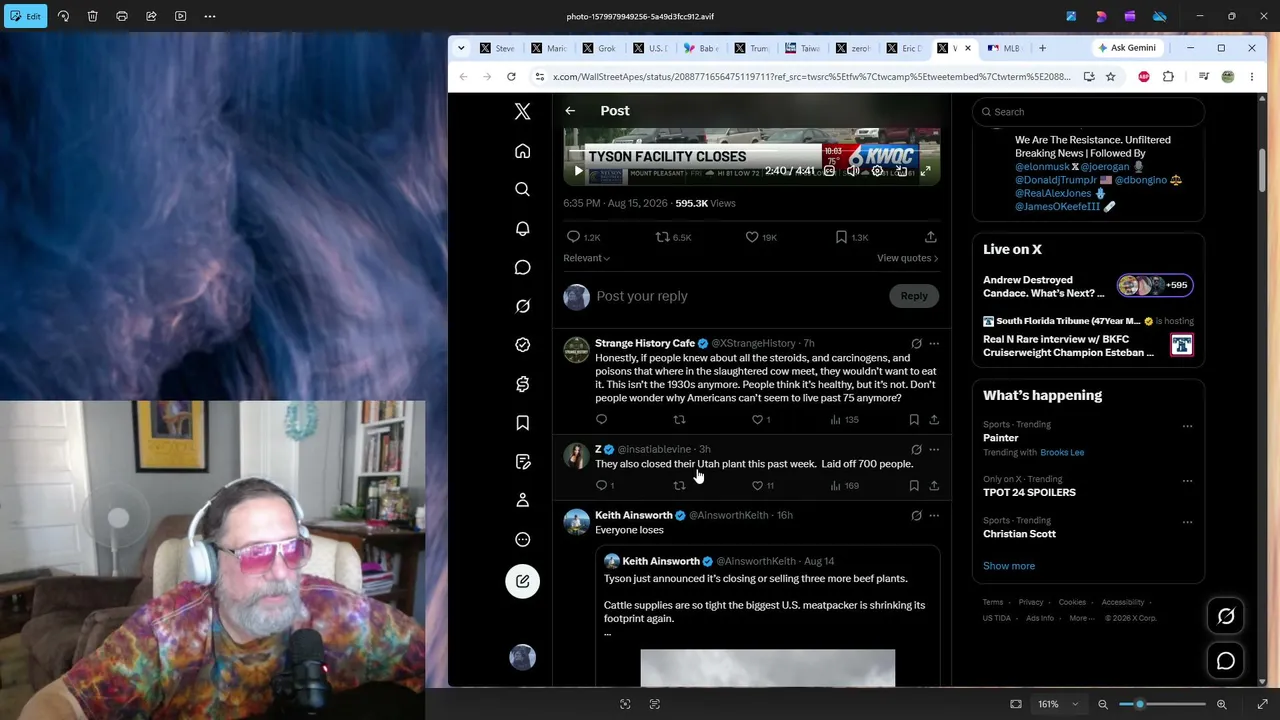This screenshot has width=1280, height=720.
Task: Open more options for Christian Scott trend
Action: 1187,522
